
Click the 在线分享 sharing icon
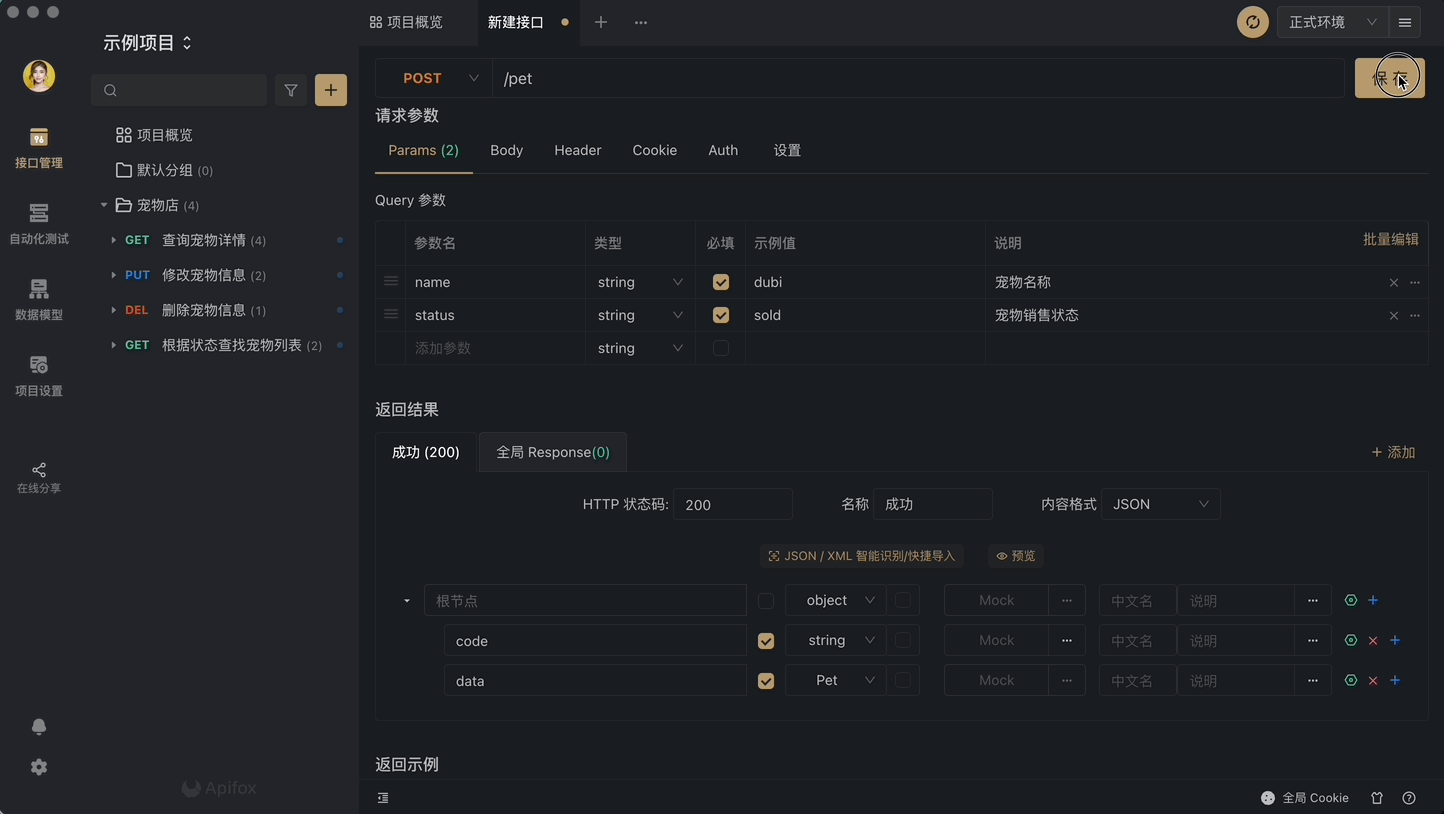38,470
